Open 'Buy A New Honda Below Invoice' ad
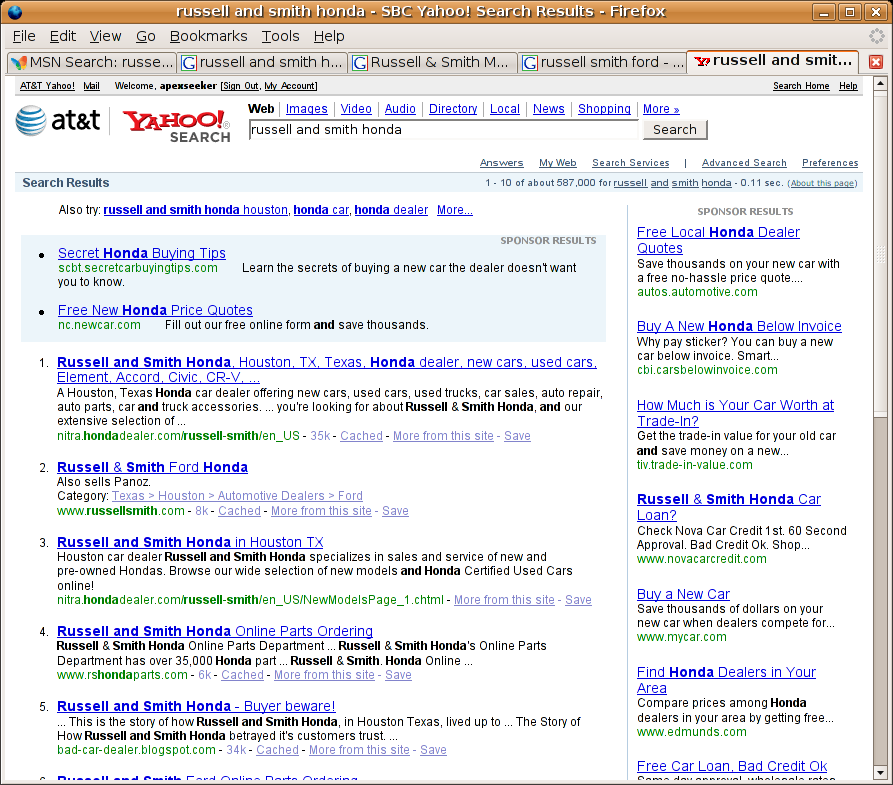The height and width of the screenshot is (785, 893). pos(739,326)
